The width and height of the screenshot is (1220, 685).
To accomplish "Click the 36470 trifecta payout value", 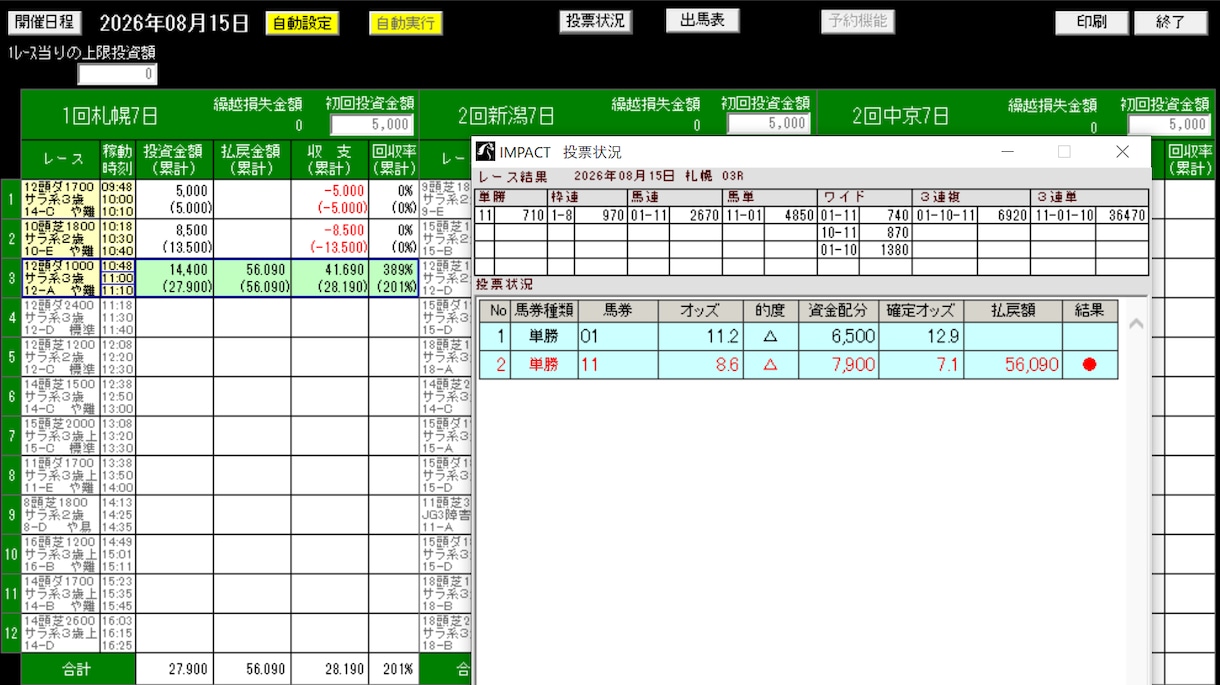I will 1126,214.
